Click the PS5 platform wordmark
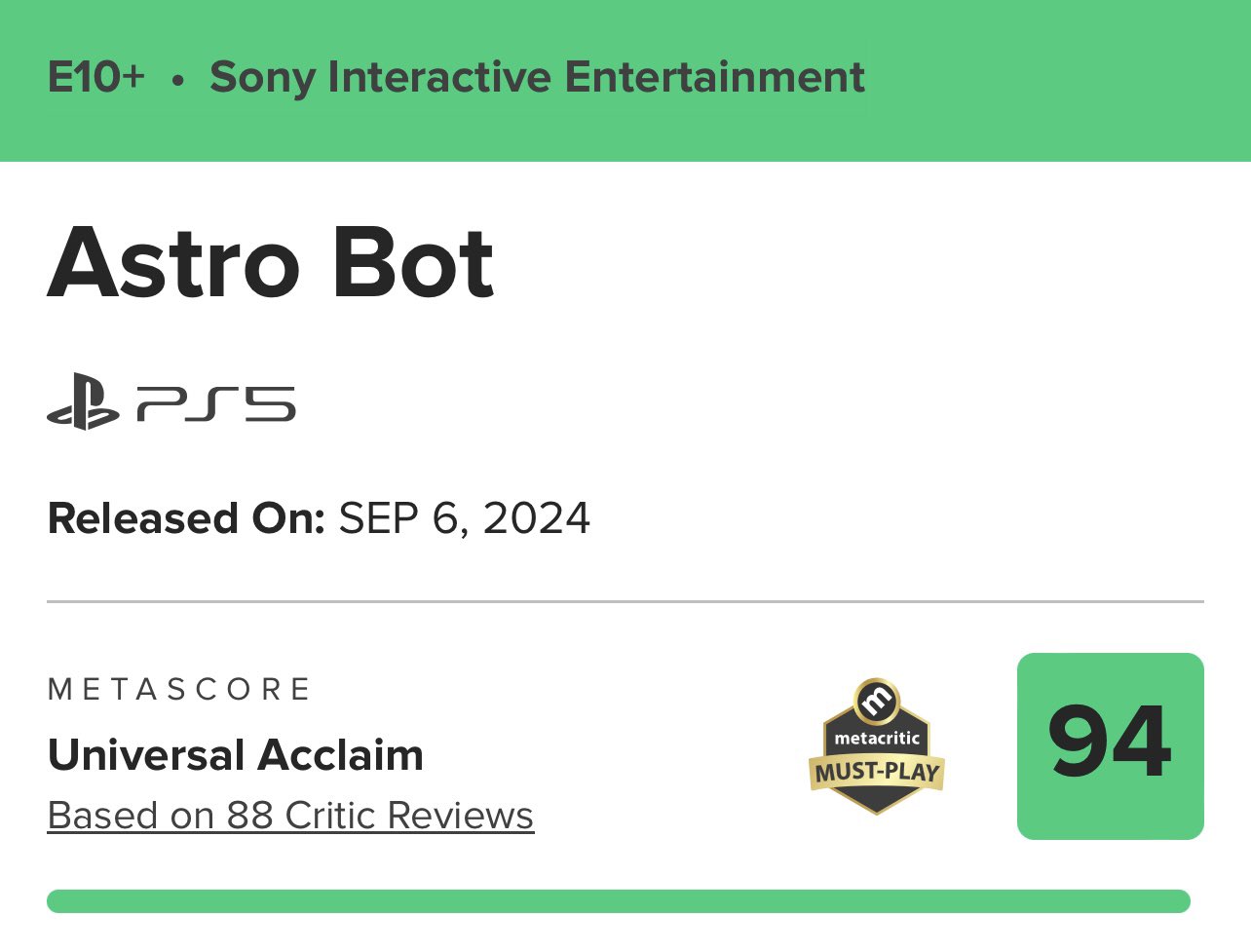The height and width of the screenshot is (952, 1251). (x=216, y=403)
